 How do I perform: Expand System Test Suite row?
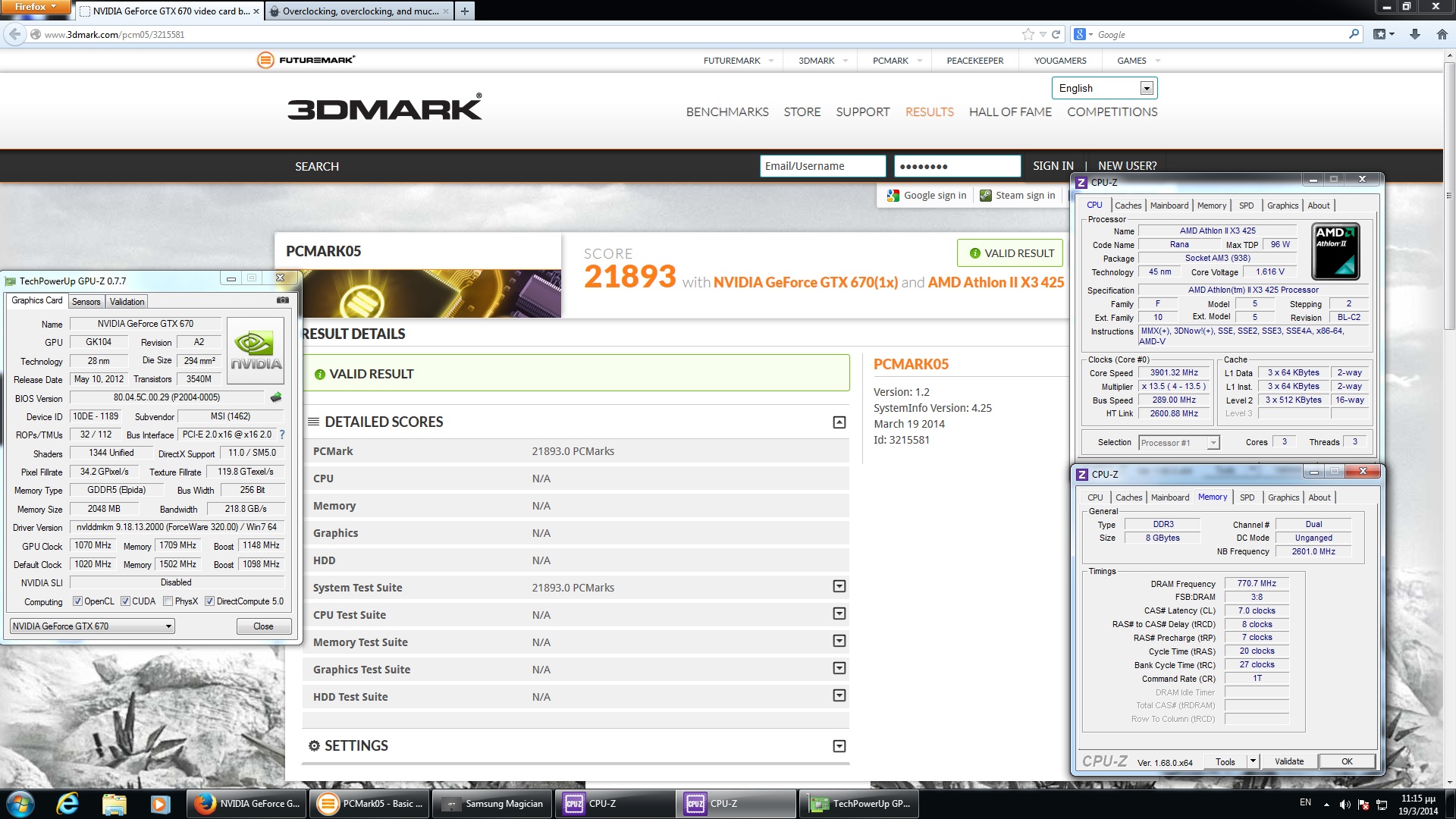point(839,586)
